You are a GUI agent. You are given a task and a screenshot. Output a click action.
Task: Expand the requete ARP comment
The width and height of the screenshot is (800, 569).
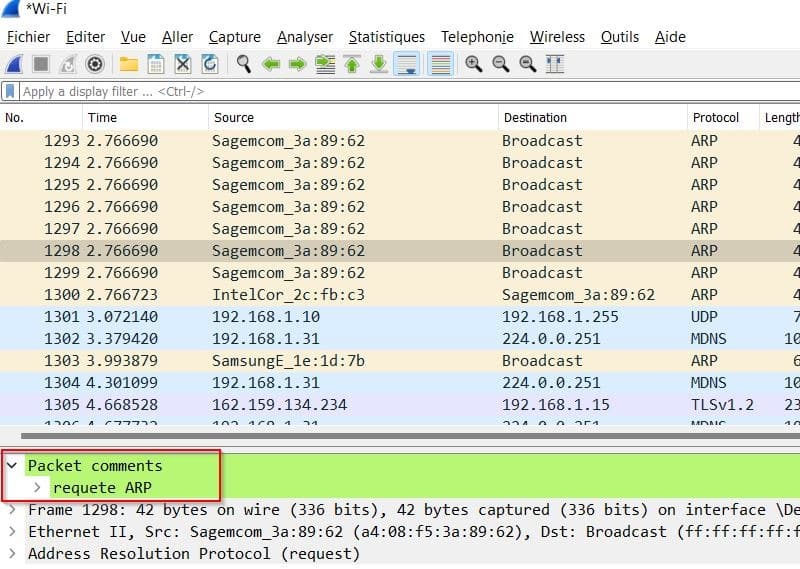tap(38, 487)
